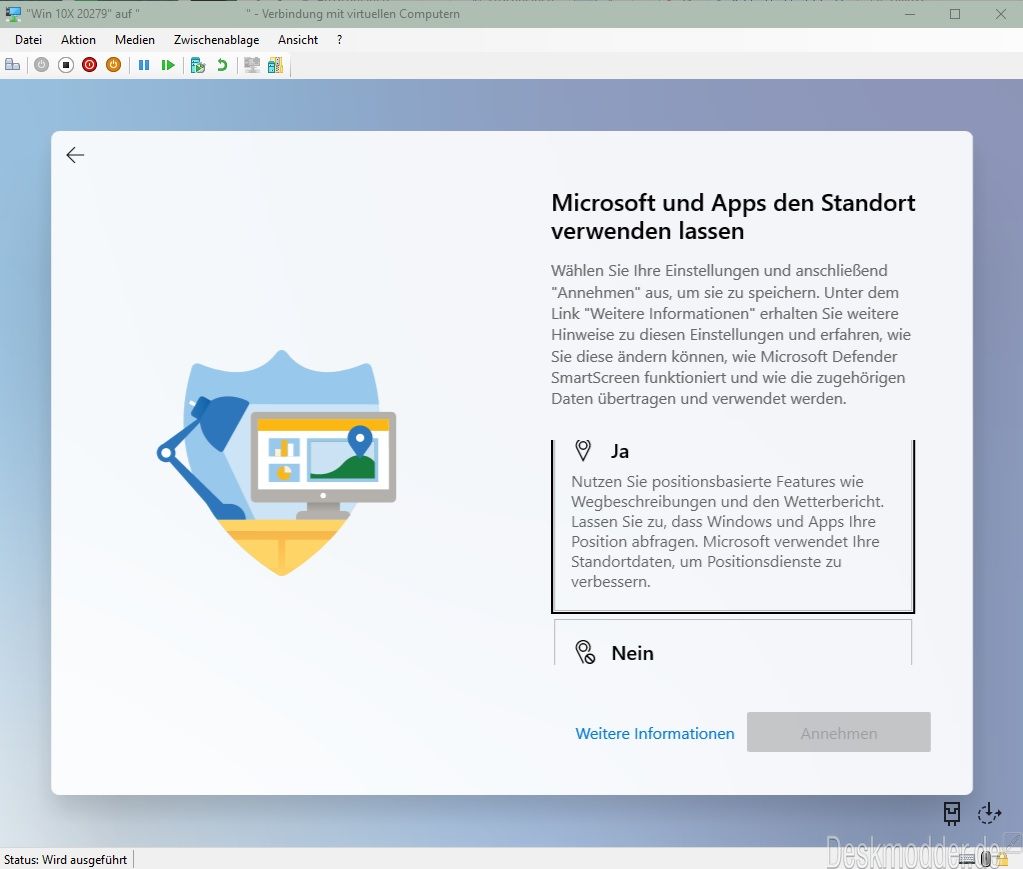Select the Ja location option
This screenshot has height=869, width=1023.
733,526
